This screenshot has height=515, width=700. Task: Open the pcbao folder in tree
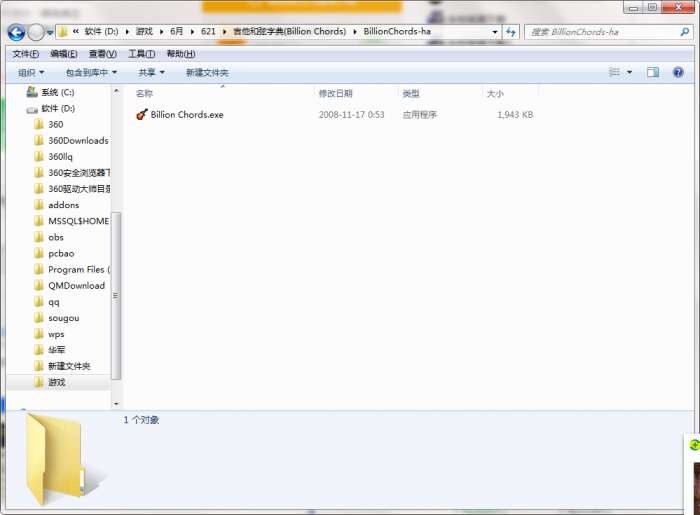(x=61, y=253)
